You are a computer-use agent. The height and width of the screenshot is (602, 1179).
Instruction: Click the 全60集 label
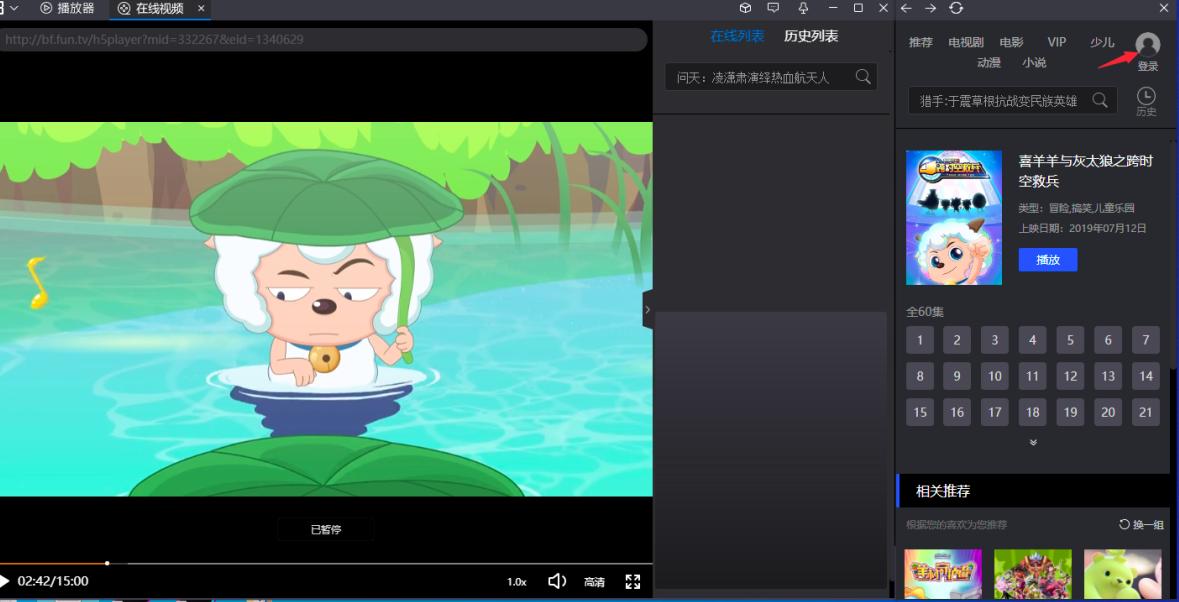pos(925,311)
